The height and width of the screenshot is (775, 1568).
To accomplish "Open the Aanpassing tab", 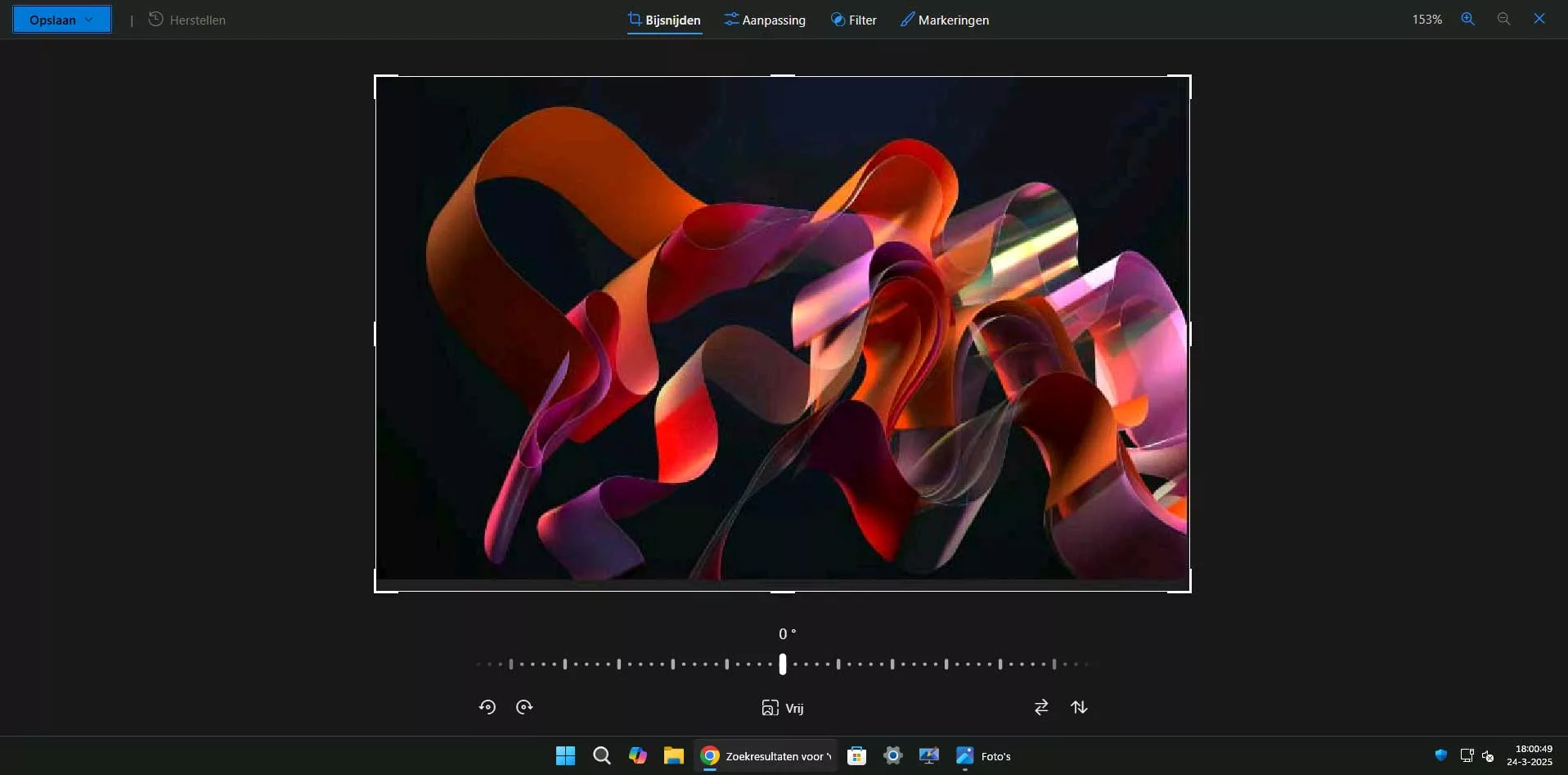I will point(765,20).
